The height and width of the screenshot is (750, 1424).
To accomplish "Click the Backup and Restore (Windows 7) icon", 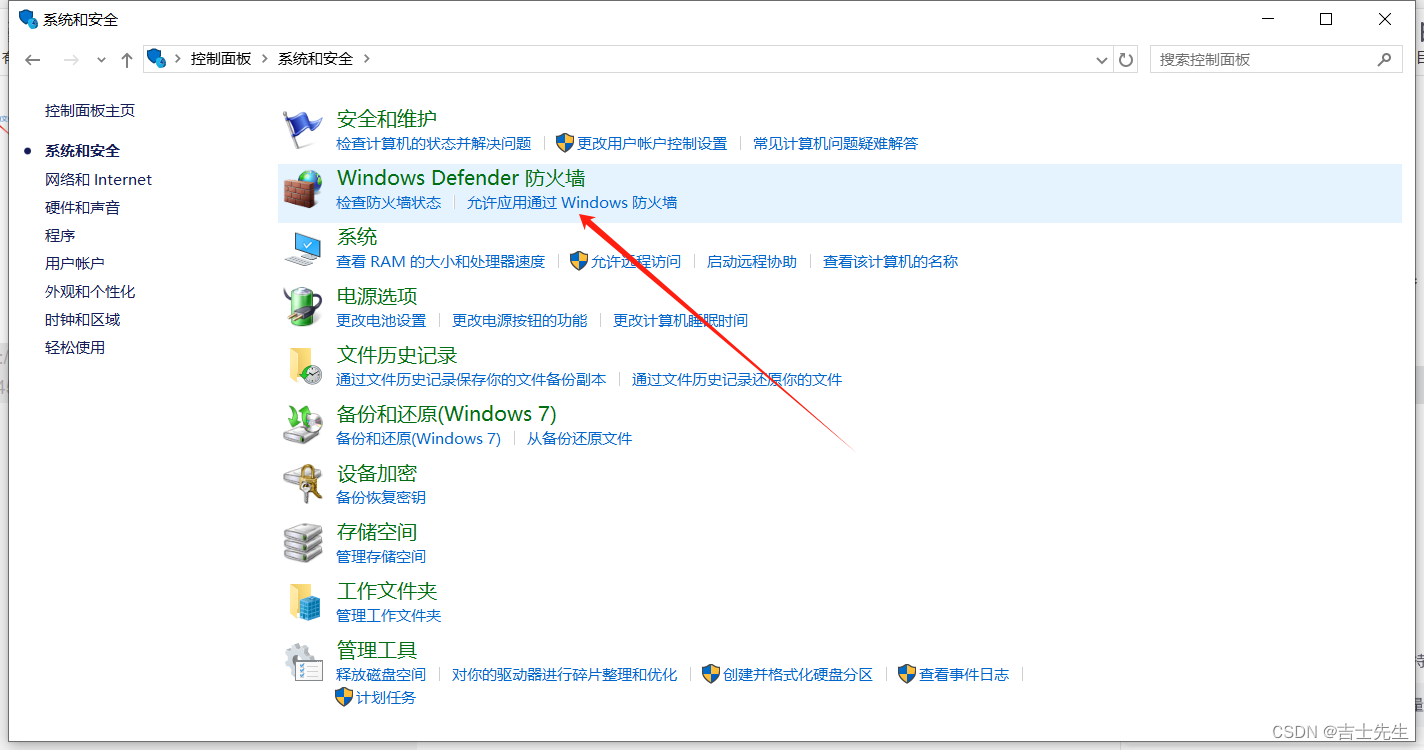I will (303, 425).
